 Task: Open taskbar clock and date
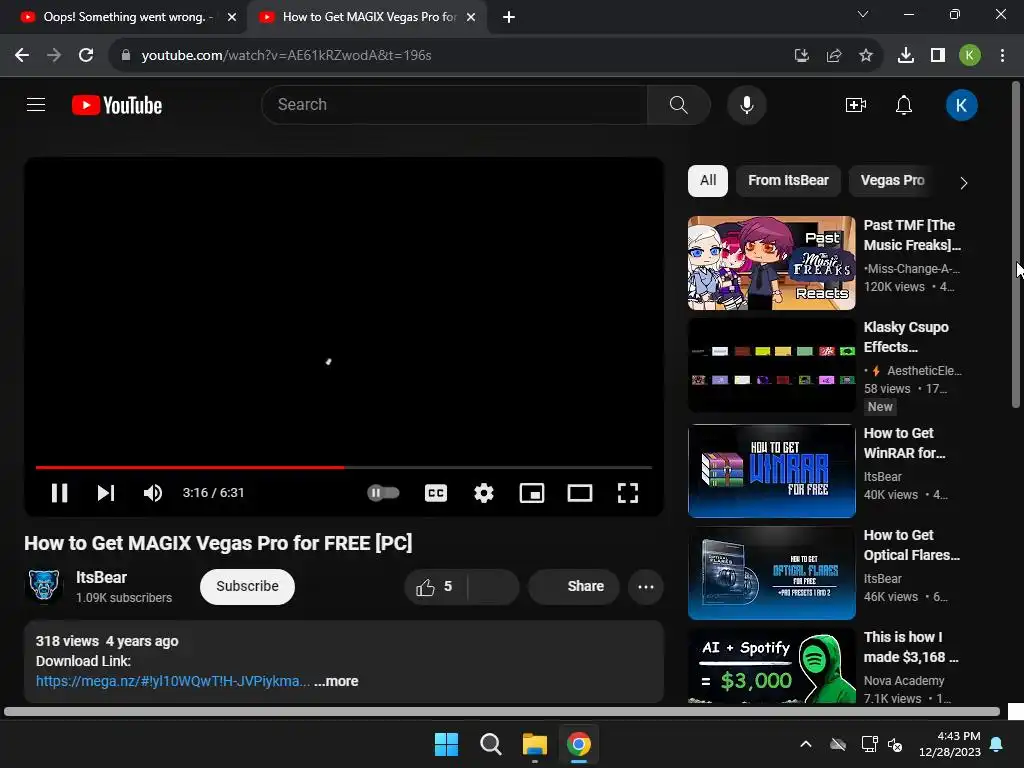pyautogui.click(x=950, y=744)
